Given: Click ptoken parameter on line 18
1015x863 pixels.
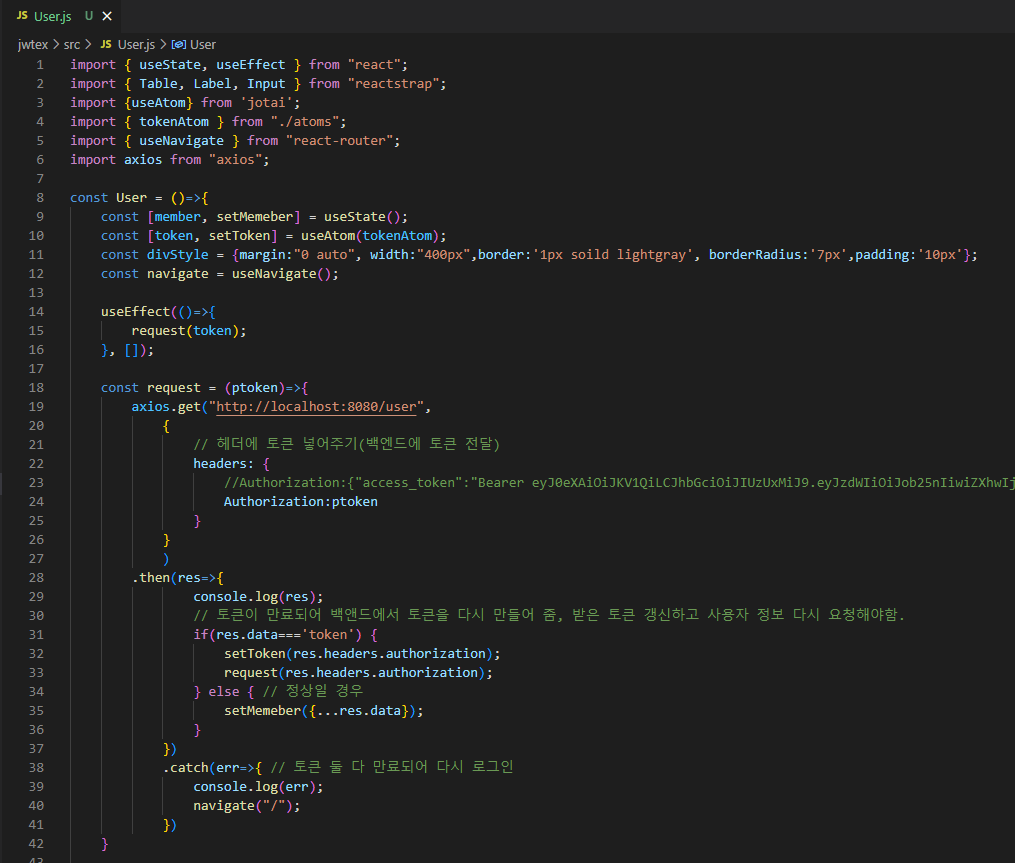Looking at the screenshot, I should coord(254,388).
